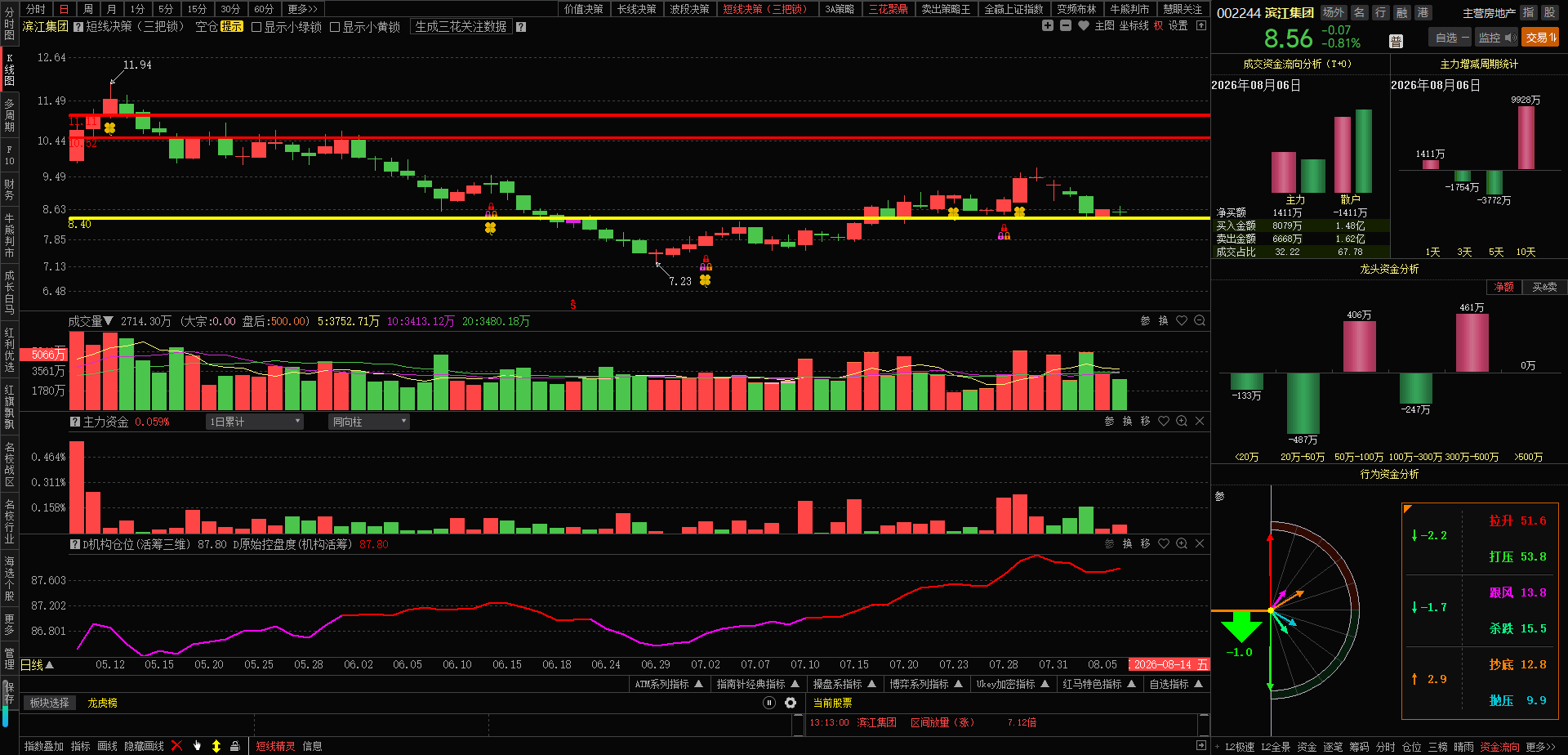This screenshot has height=755, width=1568.
Task: Toggle the 监控 speaker button
Action: click(x=1497, y=38)
